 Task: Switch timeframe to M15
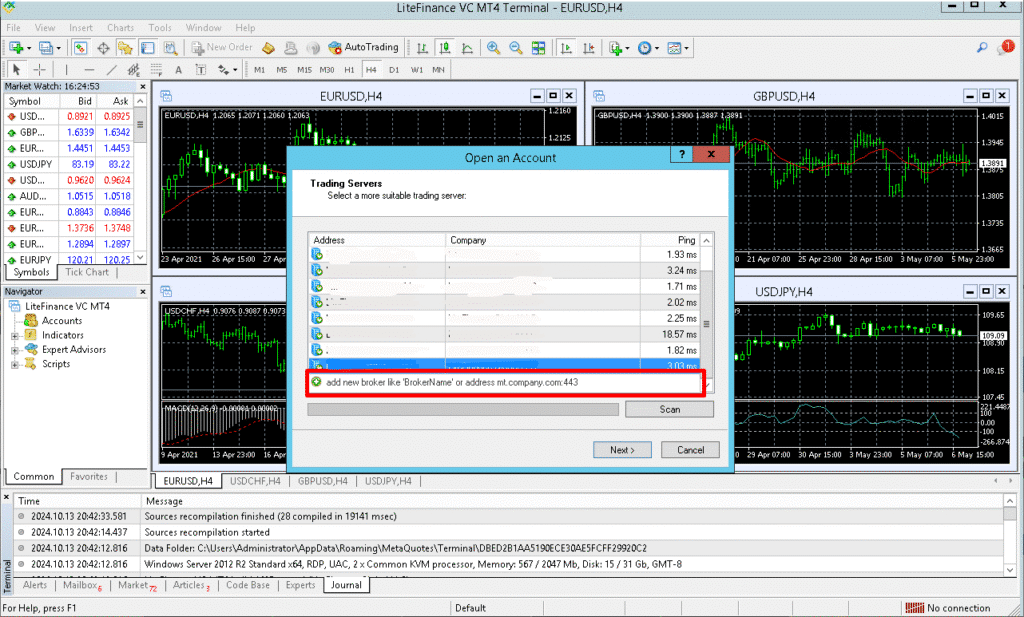(304, 69)
